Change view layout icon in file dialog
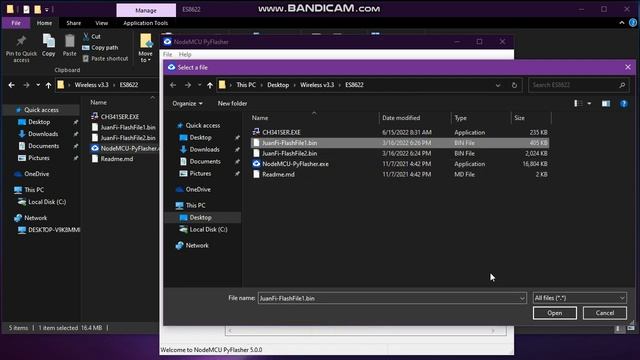640x360 pixels. 578,104
